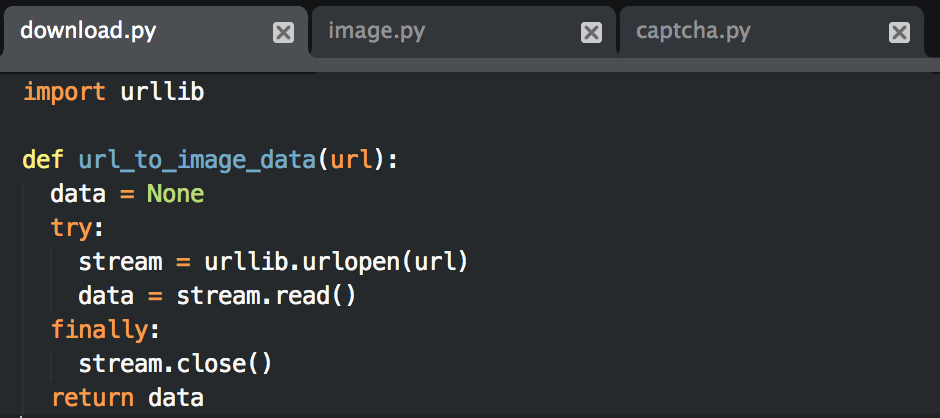The width and height of the screenshot is (940, 418).
Task: Open the captcha.py tab
Action: [693, 31]
